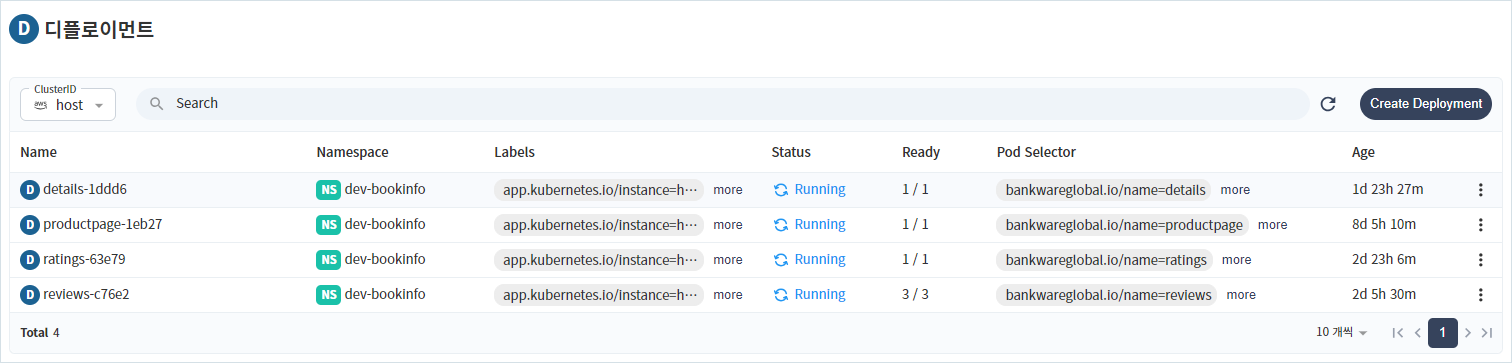This screenshot has width=1512, height=363.
Task: Open kebab menu for details-1ddd6 row
Action: tap(1481, 190)
